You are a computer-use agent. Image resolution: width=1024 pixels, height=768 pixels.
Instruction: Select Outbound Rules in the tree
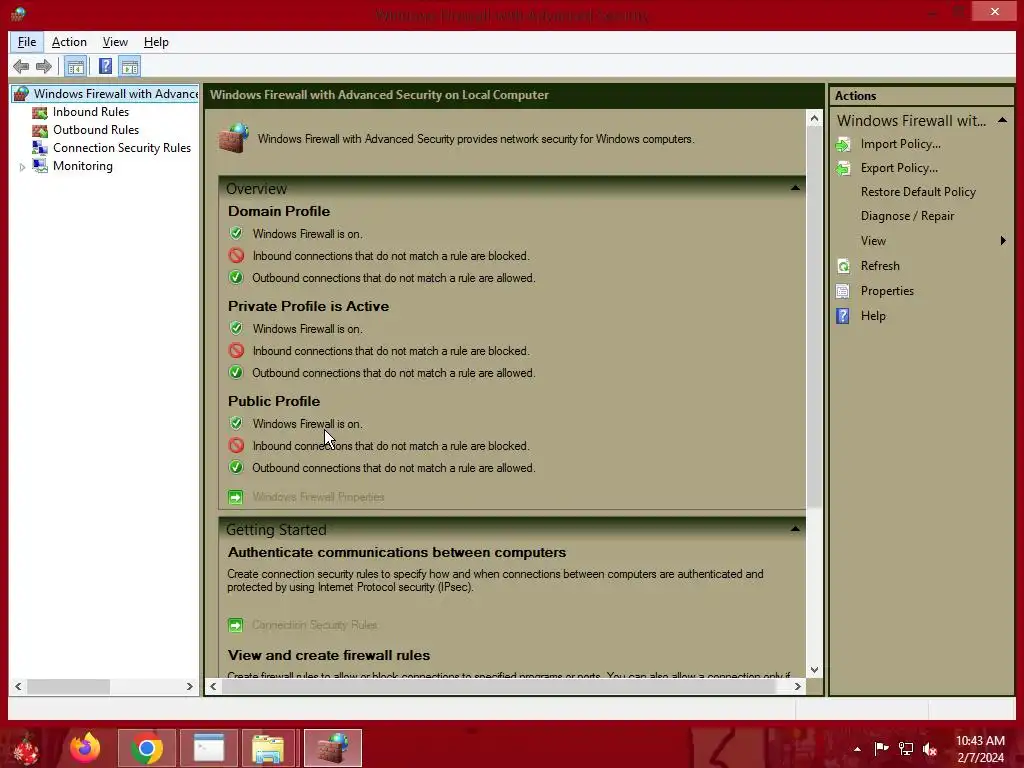click(96, 130)
